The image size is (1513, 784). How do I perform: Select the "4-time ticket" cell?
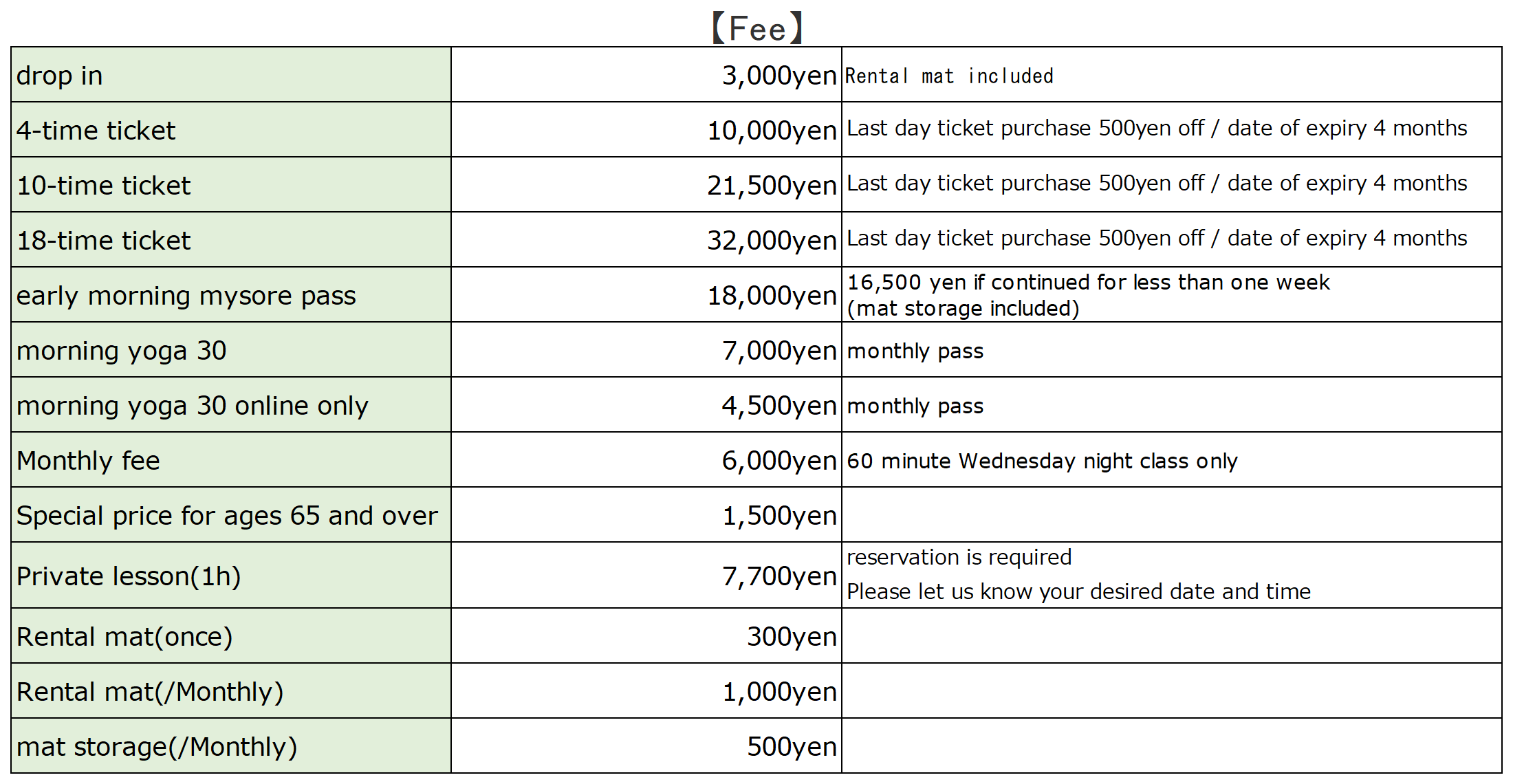tap(96, 131)
